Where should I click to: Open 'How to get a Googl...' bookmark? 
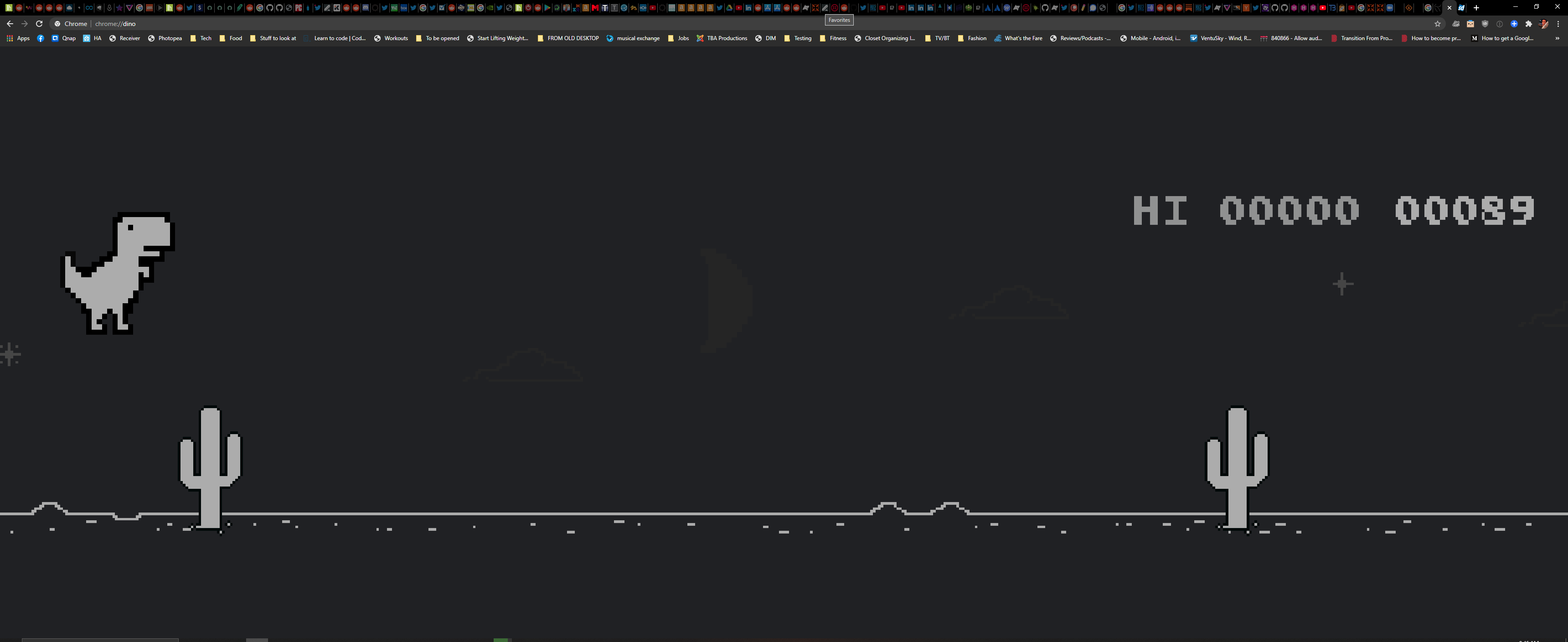[1501, 38]
